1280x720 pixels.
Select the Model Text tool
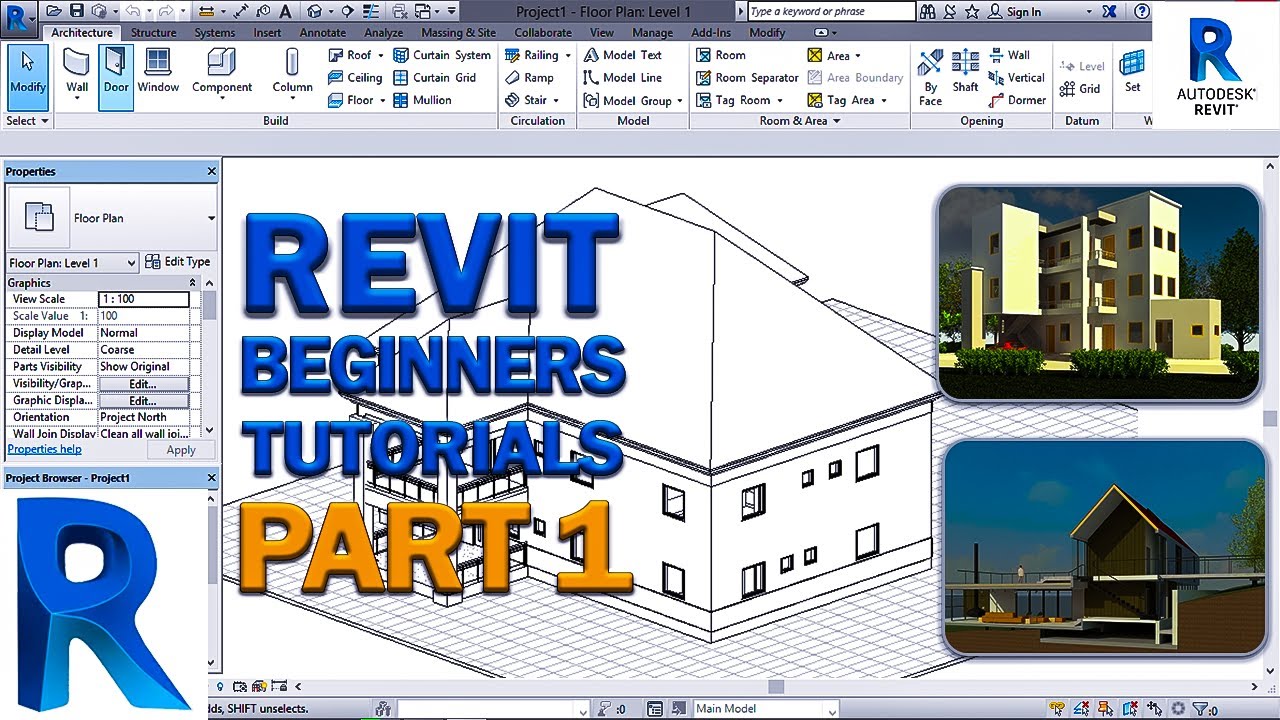[623, 55]
